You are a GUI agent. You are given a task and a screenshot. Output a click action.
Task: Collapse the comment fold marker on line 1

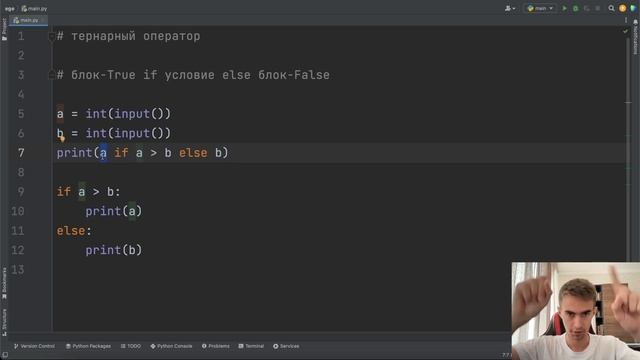(51, 36)
